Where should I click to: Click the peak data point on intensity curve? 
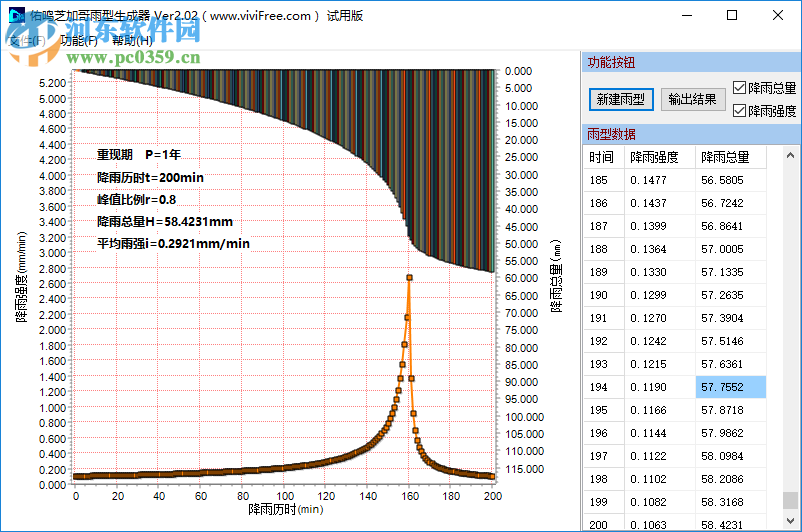tap(409, 278)
